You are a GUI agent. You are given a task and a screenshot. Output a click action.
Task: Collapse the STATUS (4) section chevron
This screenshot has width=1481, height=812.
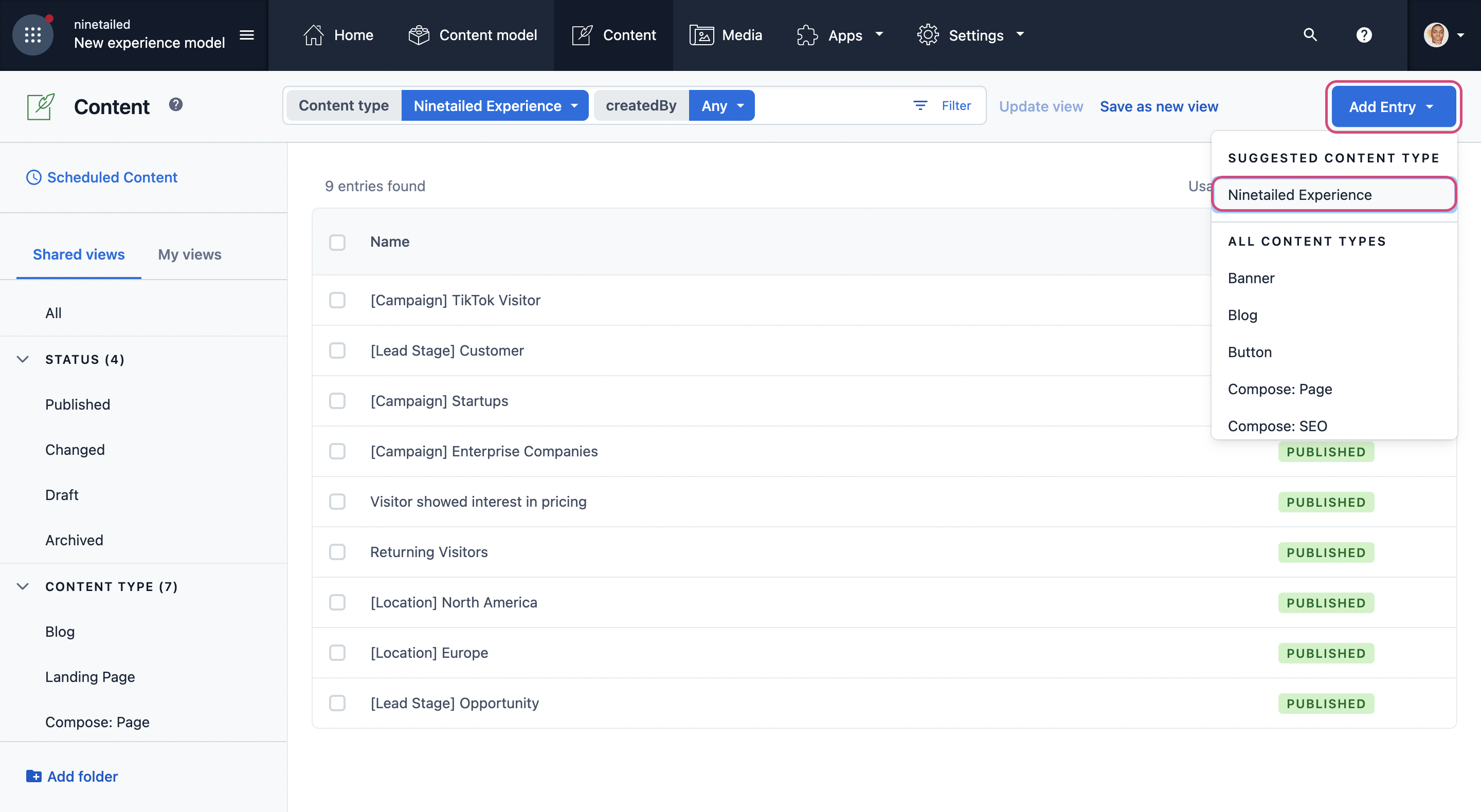tap(23, 360)
